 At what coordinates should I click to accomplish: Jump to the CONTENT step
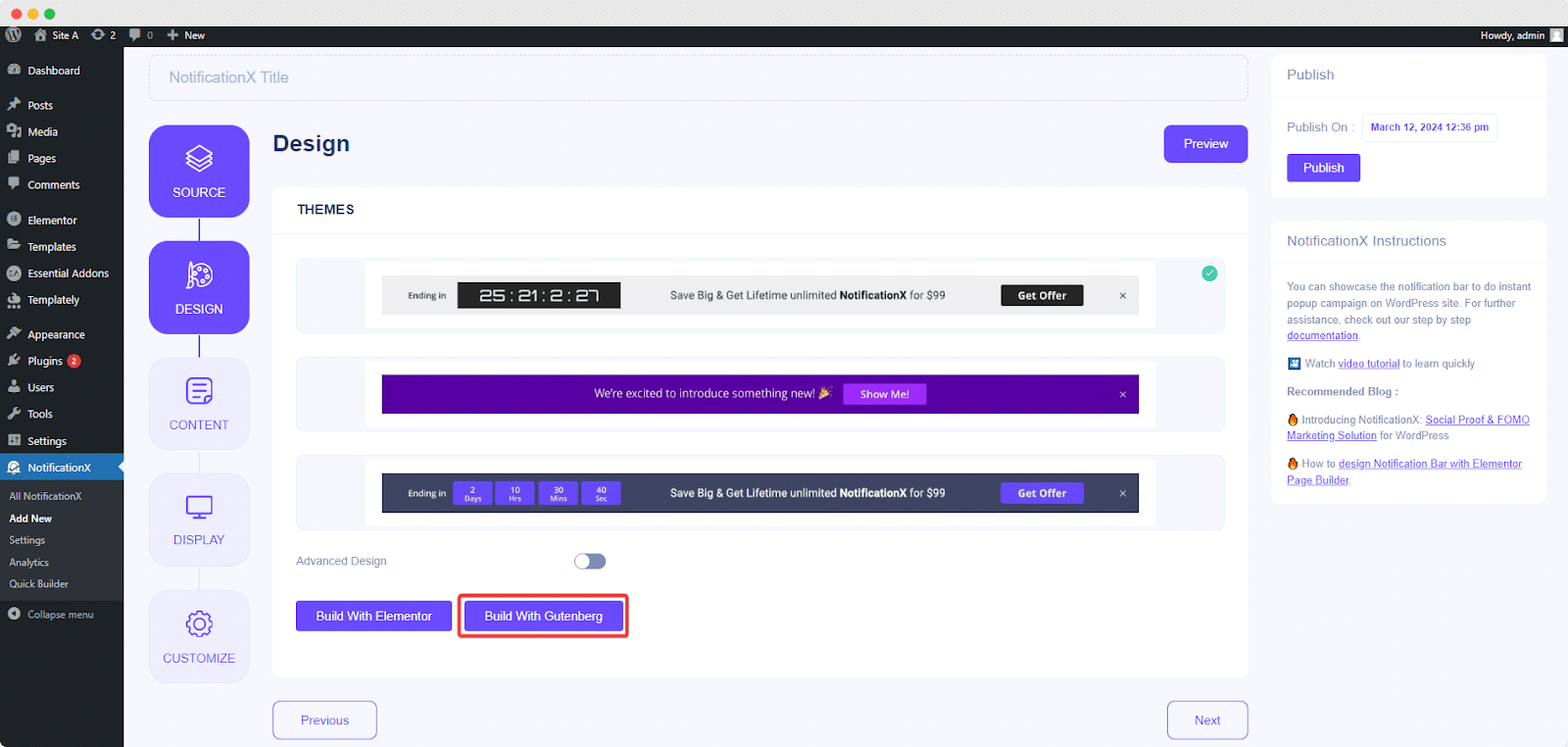coord(199,404)
